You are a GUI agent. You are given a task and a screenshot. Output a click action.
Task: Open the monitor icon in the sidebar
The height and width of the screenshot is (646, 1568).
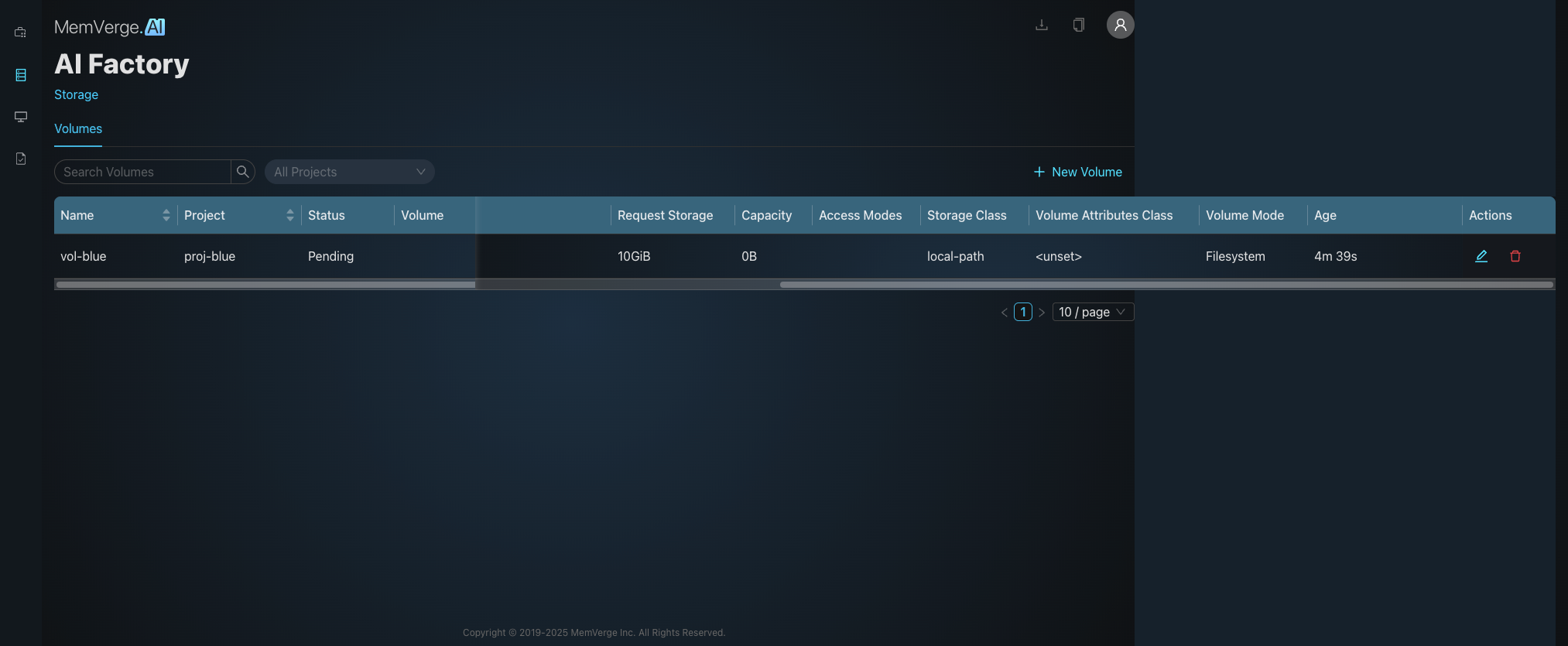point(21,117)
